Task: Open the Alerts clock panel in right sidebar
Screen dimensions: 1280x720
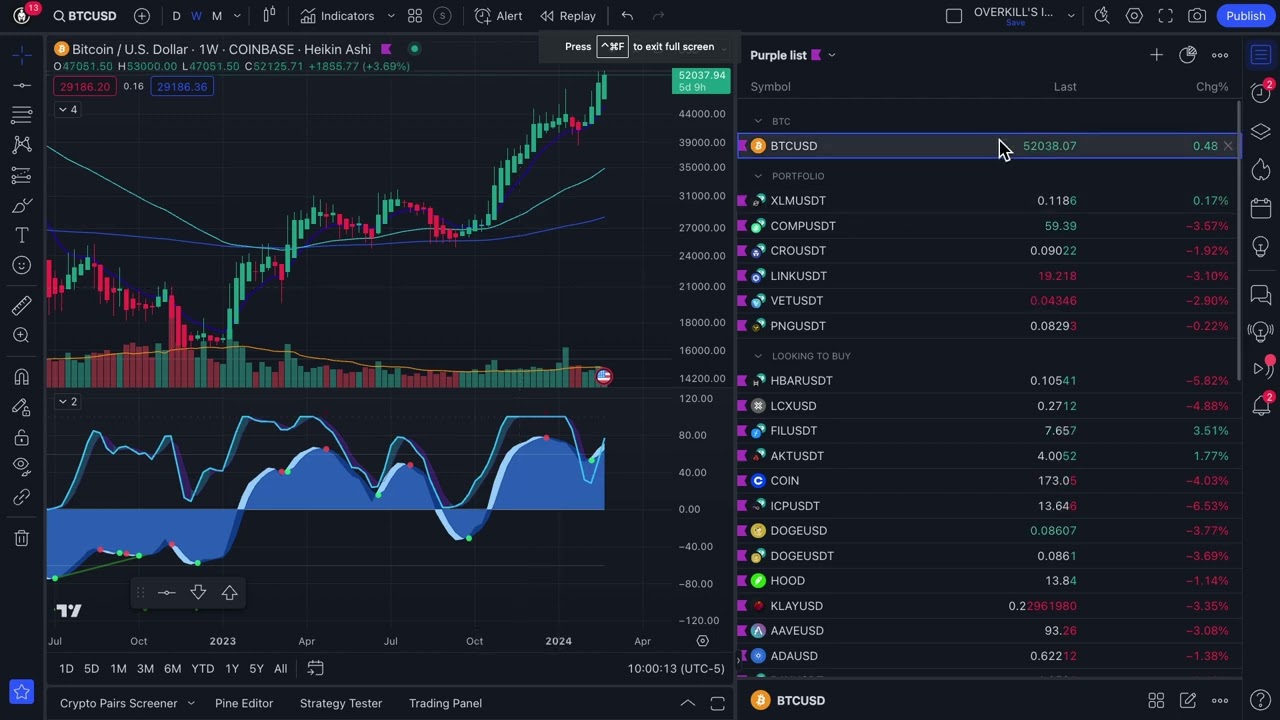Action: tap(1261, 93)
